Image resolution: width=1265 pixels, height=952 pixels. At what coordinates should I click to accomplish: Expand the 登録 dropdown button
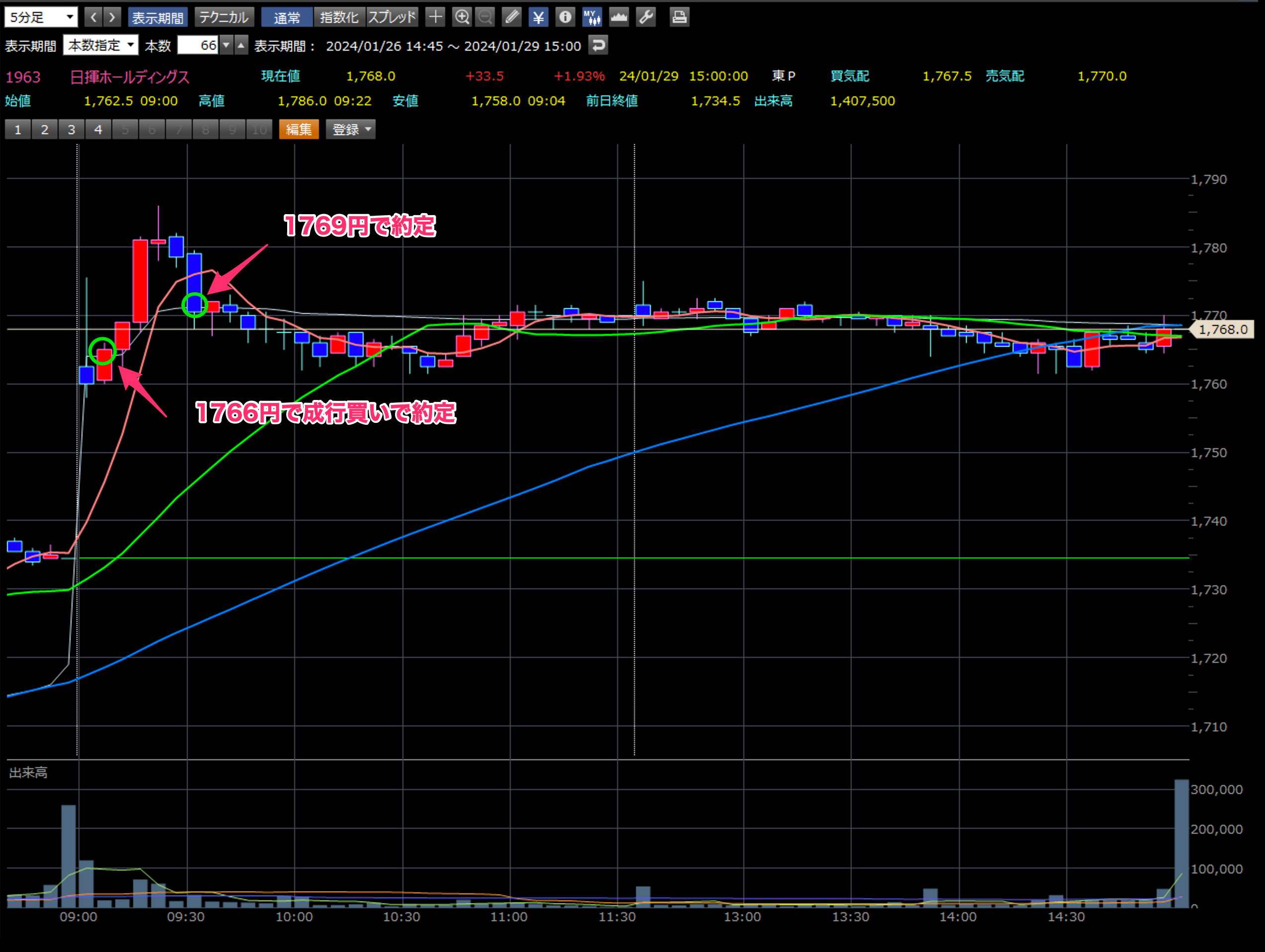pyautogui.click(x=351, y=129)
